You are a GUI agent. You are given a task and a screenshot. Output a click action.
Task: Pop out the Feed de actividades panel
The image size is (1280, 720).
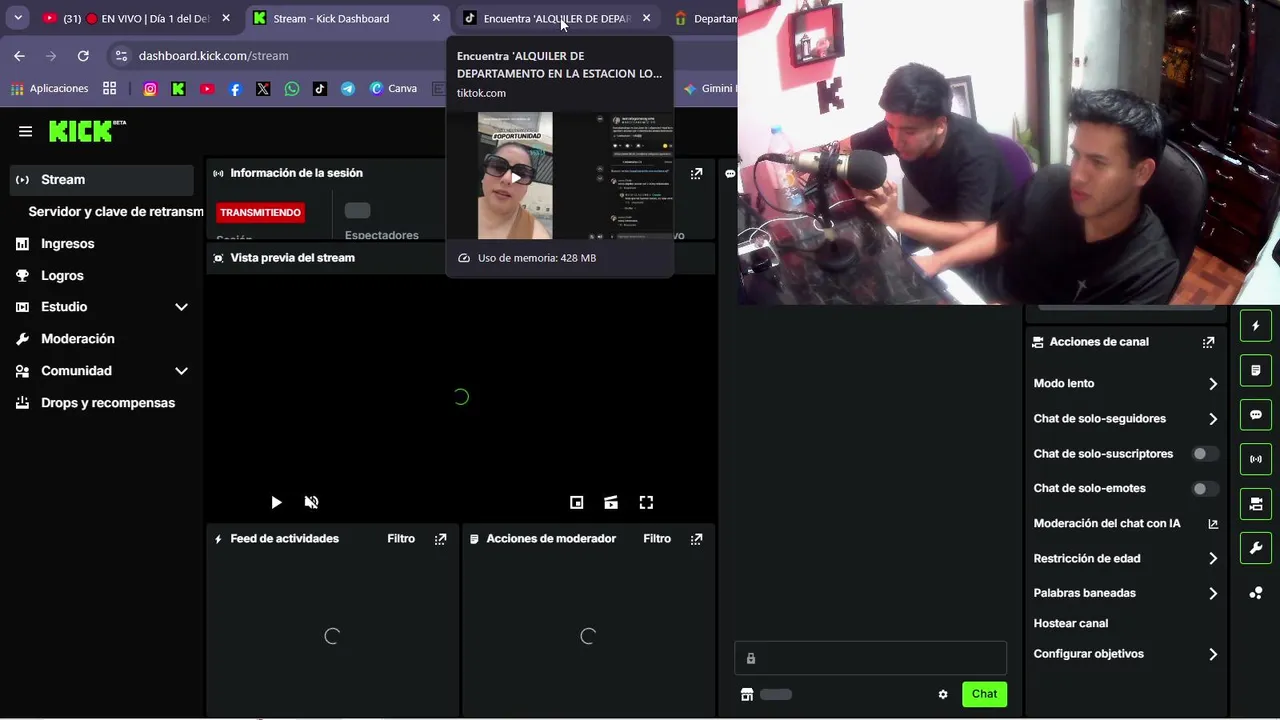(440, 539)
